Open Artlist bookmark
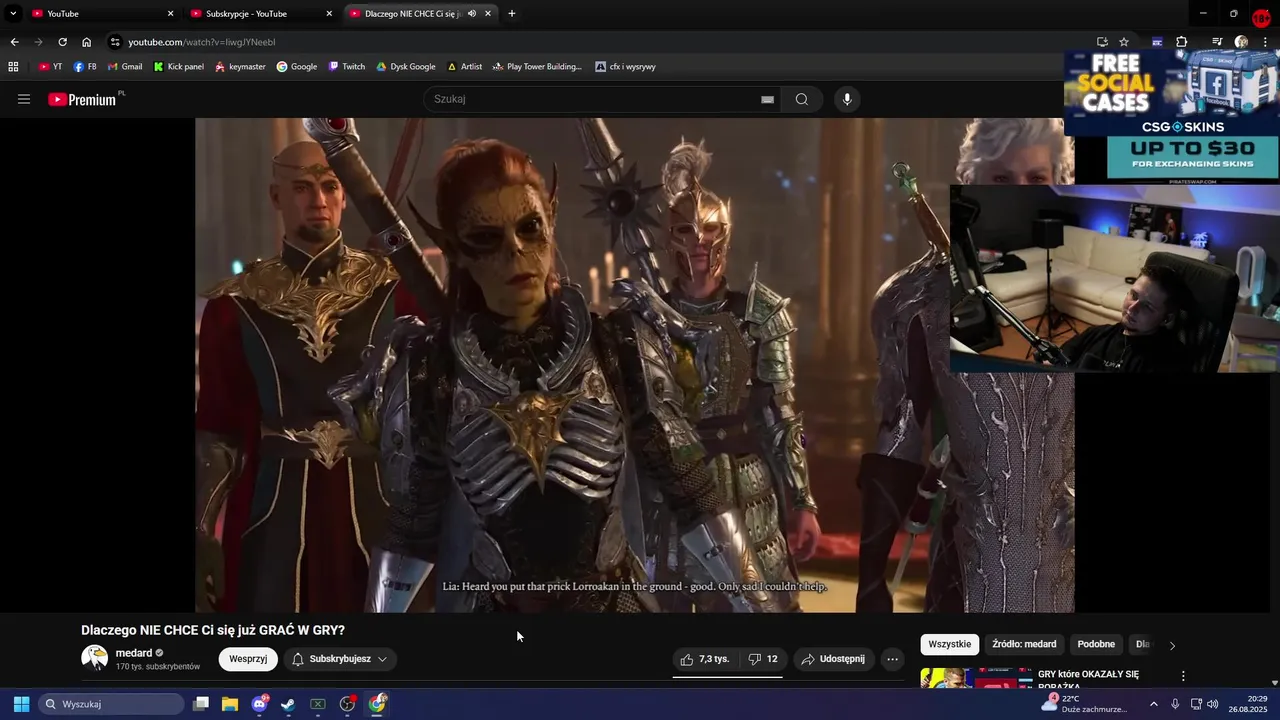 [465, 67]
